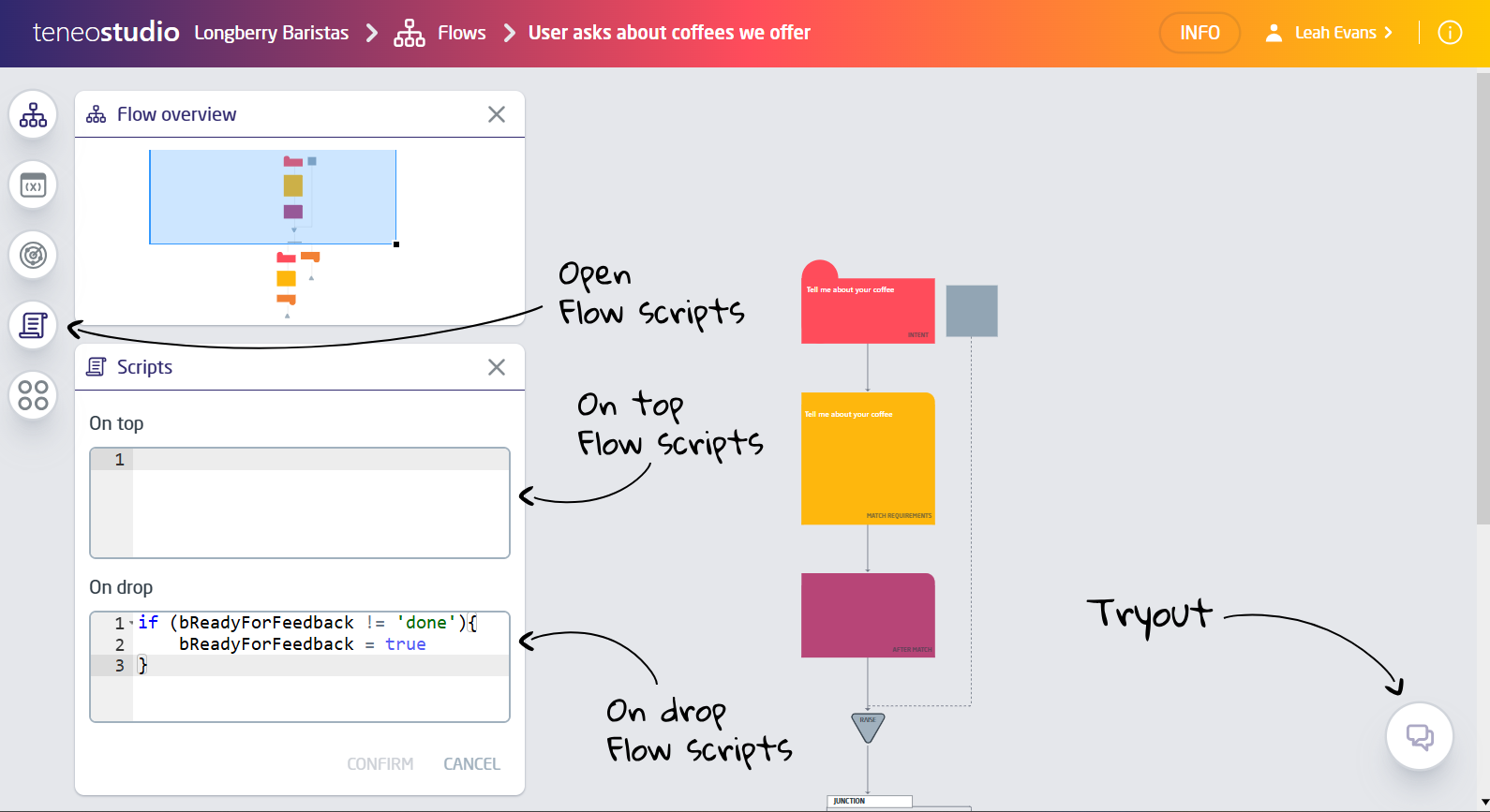Click the scroll icon in Scripts panel header

(97, 366)
